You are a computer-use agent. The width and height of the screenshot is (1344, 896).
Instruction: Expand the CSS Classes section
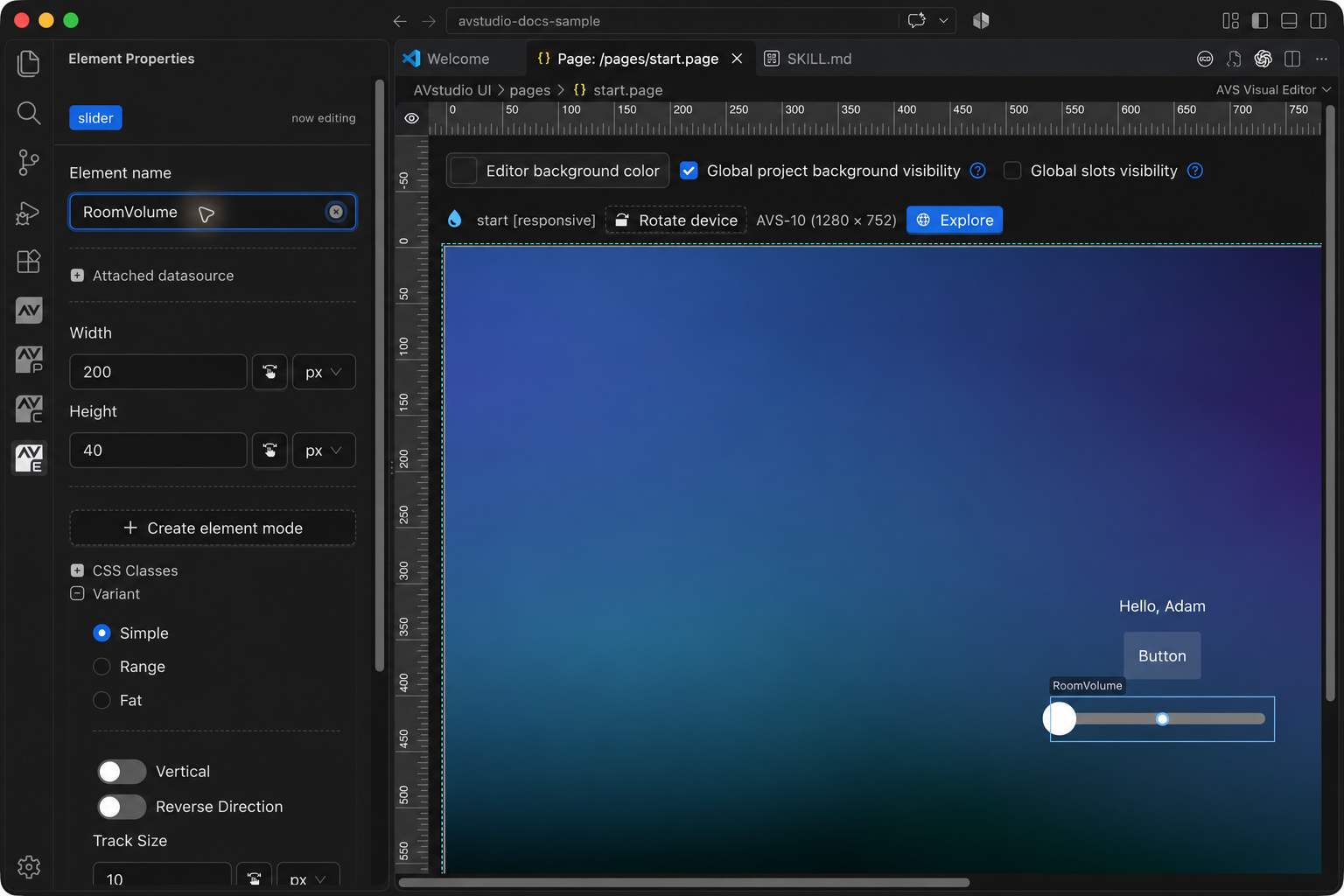click(77, 570)
